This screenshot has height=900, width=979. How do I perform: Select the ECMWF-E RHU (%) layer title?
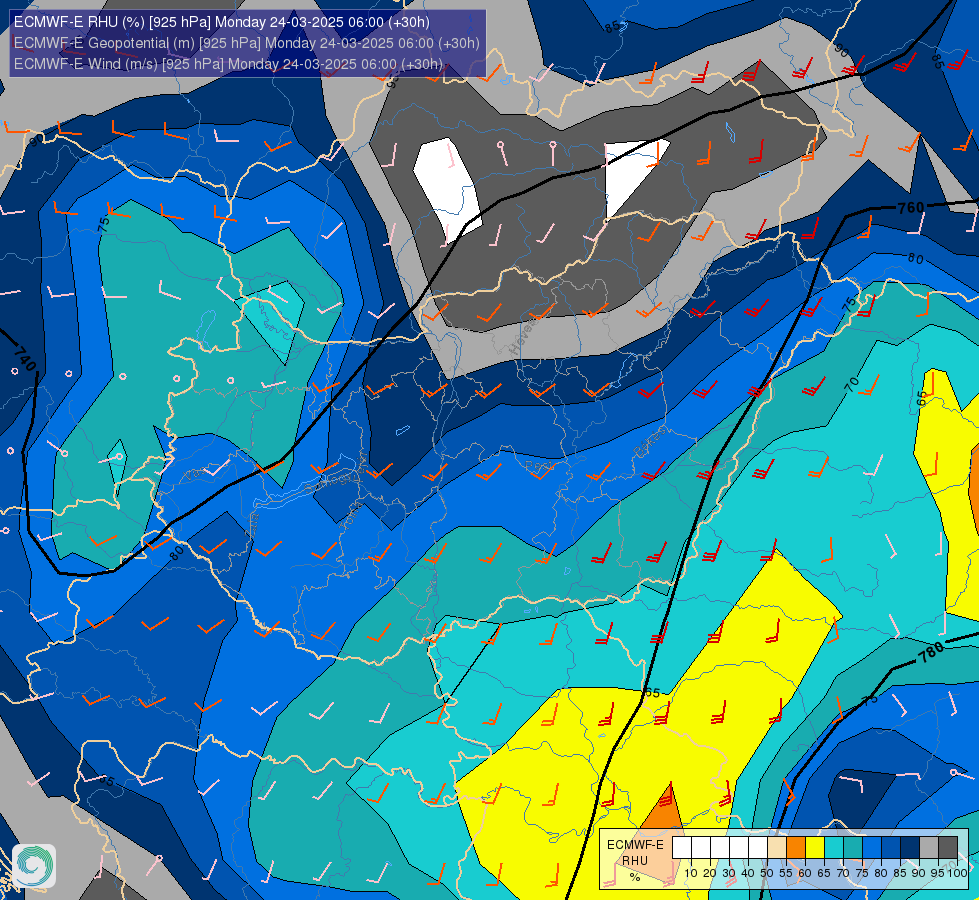[222, 22]
